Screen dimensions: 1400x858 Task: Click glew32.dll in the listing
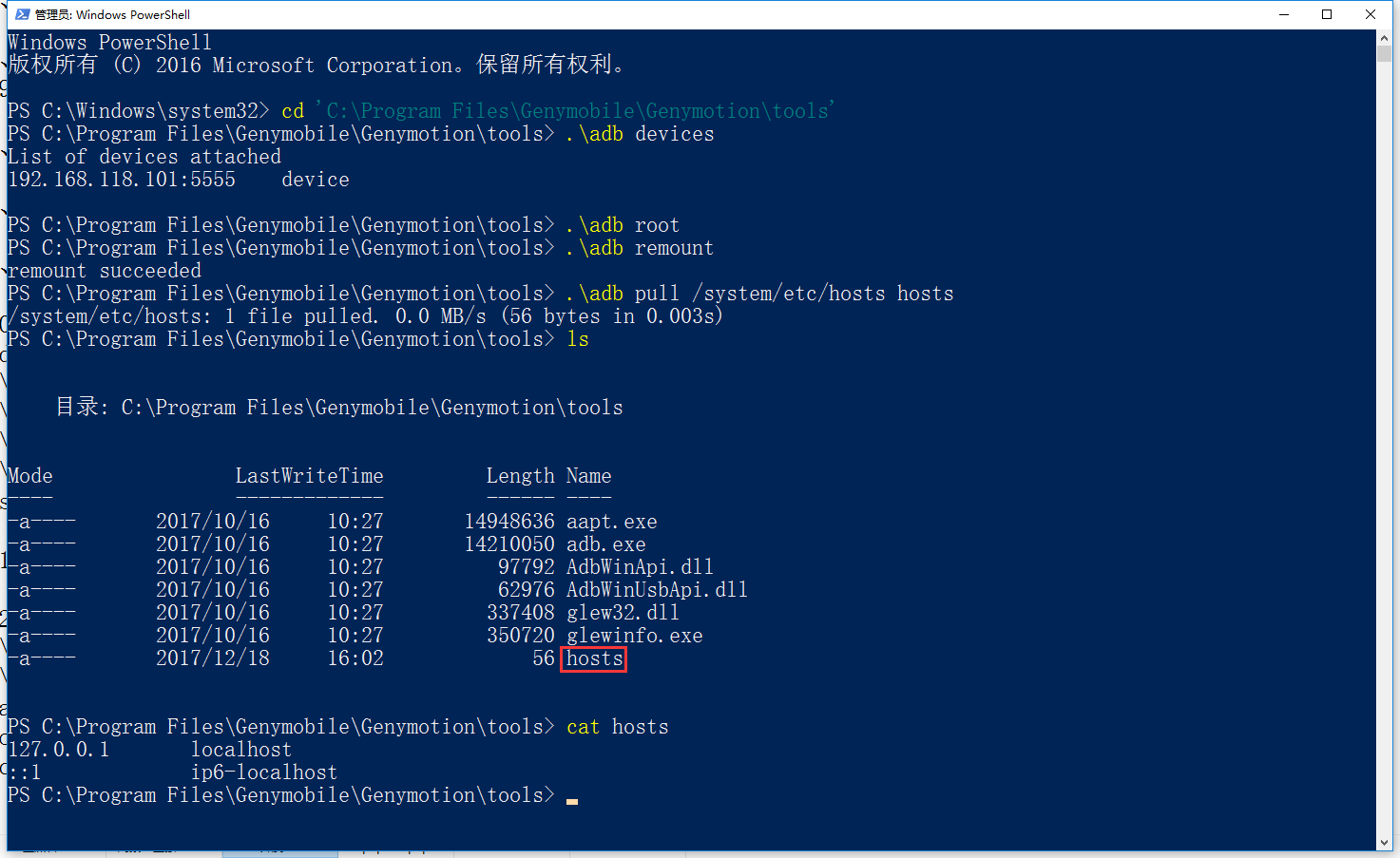pos(623,613)
